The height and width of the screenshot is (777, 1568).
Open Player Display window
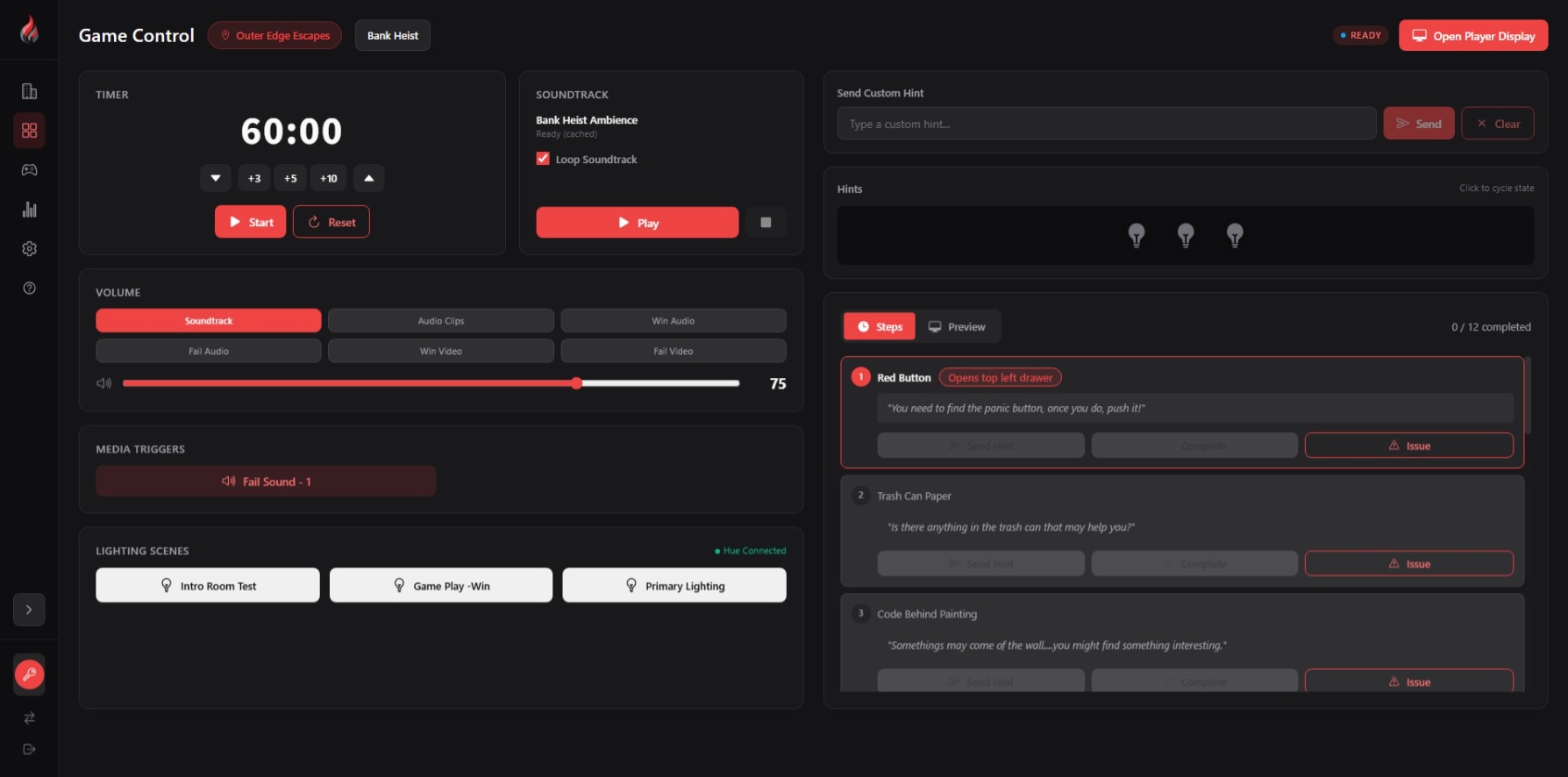1473,36
